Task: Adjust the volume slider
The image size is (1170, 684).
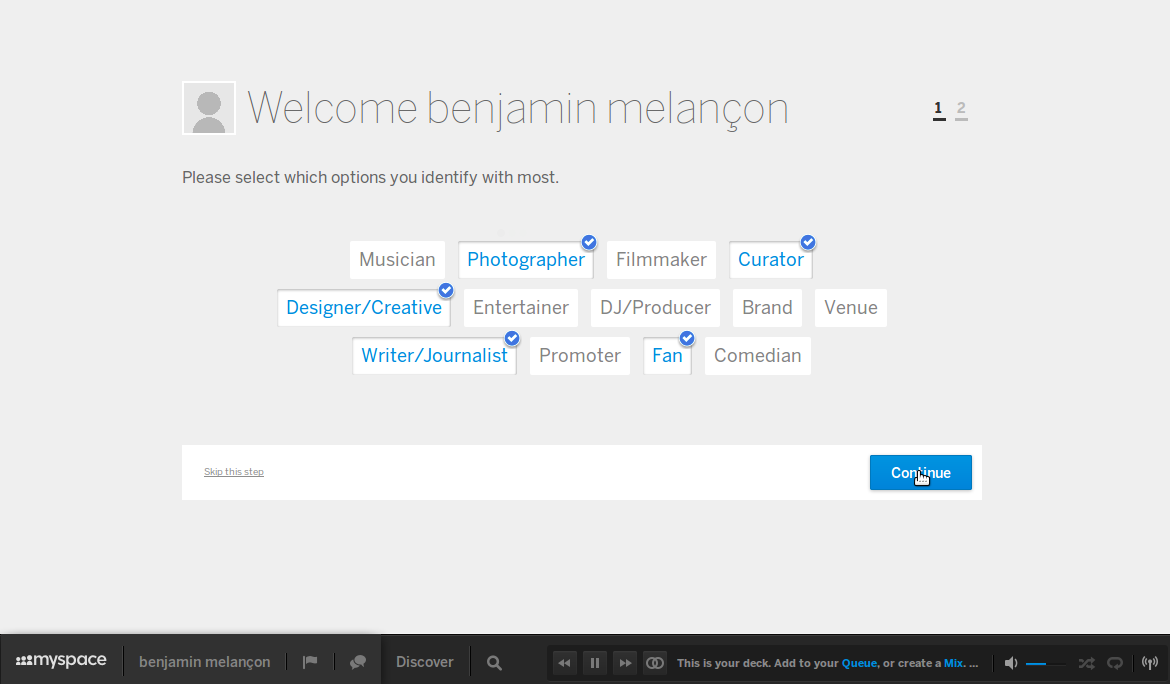Action: 1045,663
